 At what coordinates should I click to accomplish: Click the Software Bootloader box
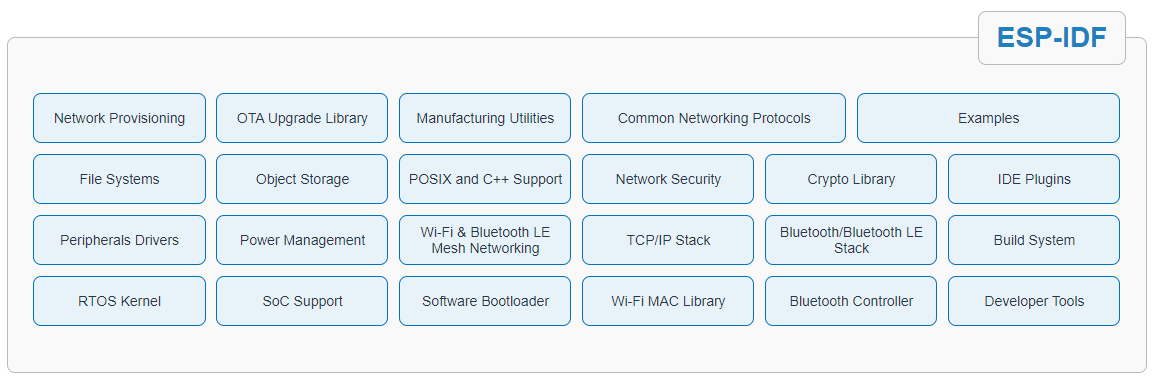coord(485,301)
